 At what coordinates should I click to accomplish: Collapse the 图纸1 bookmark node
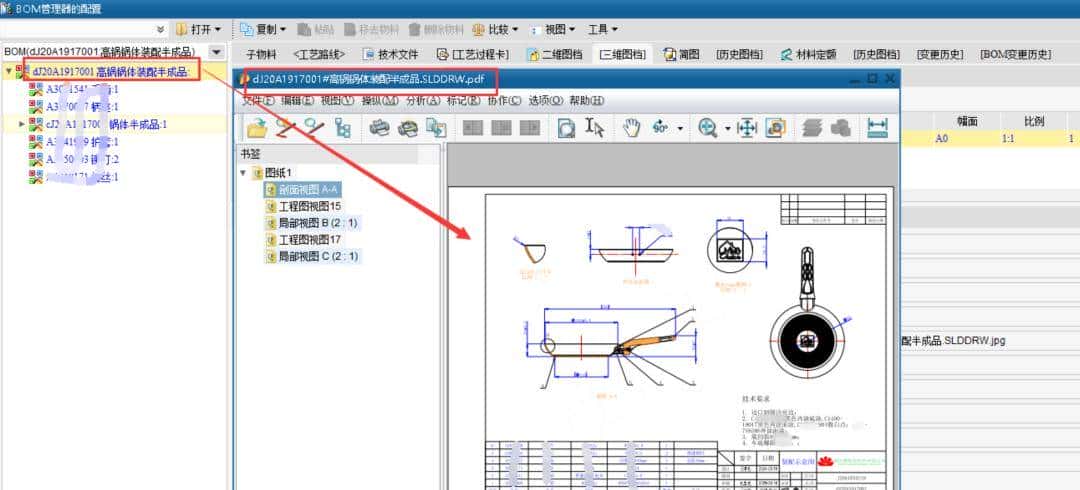click(x=242, y=172)
